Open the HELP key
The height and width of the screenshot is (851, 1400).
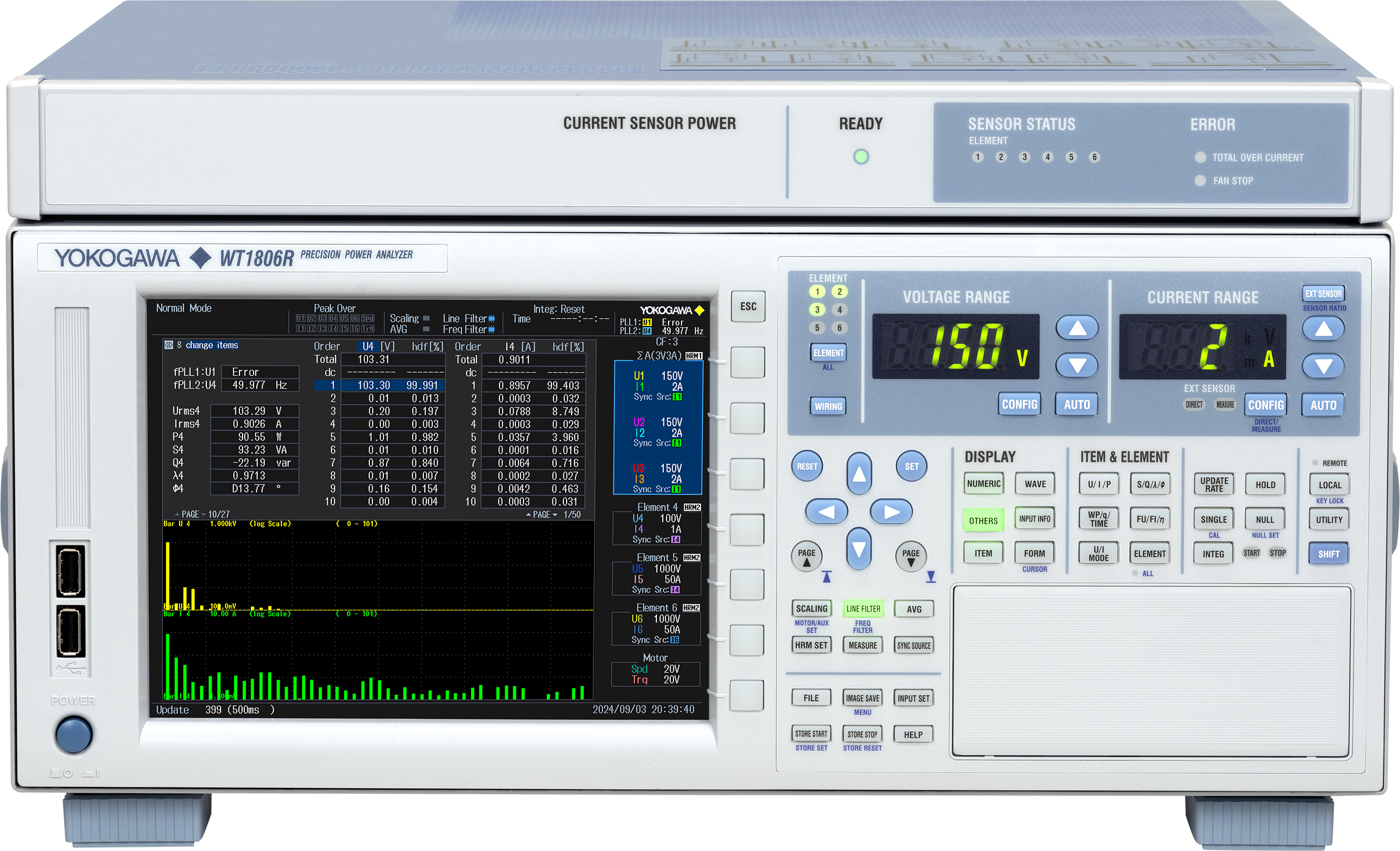point(914,735)
